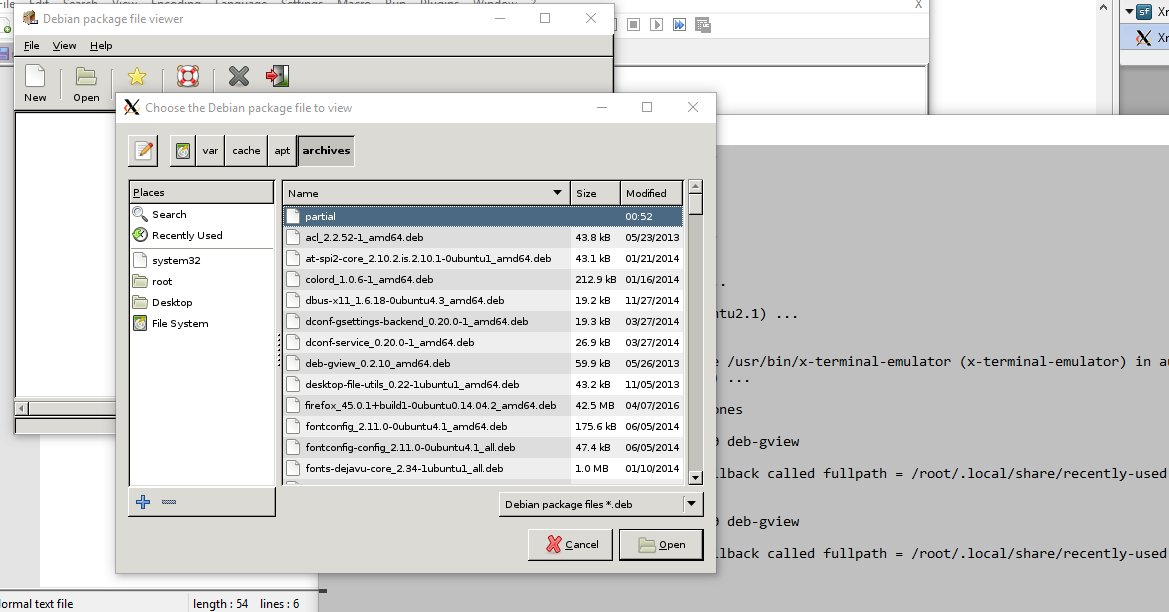Click the 42.5 MB size cell

coord(594,406)
